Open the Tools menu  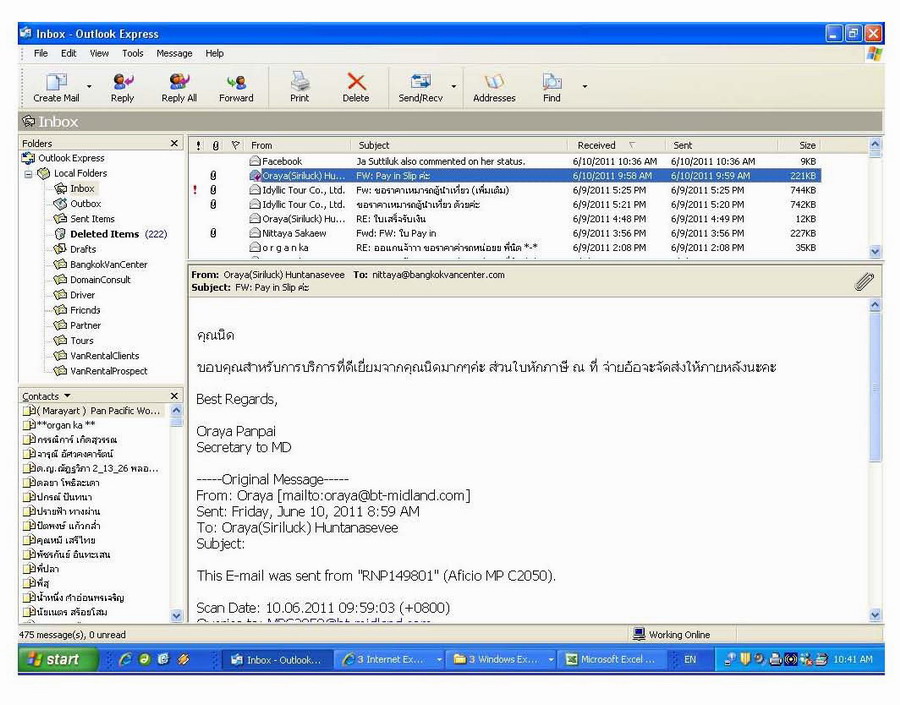pyautogui.click(x=133, y=53)
